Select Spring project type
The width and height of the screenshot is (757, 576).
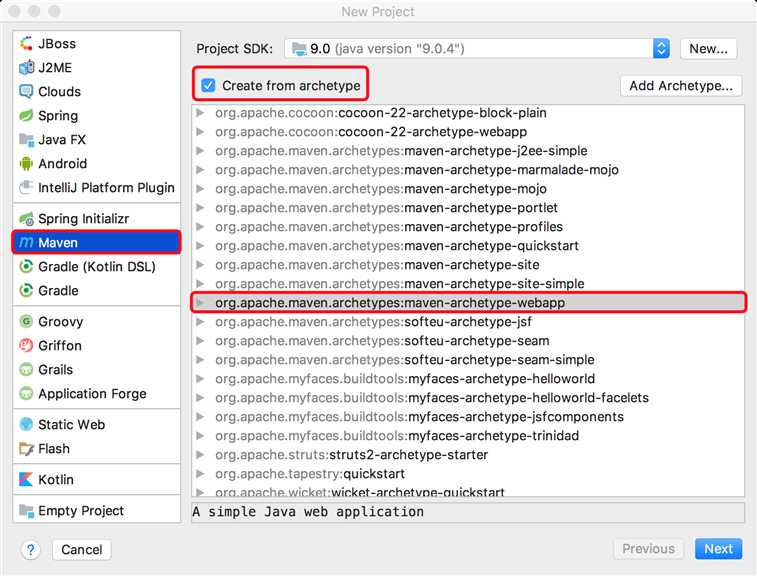point(97,115)
